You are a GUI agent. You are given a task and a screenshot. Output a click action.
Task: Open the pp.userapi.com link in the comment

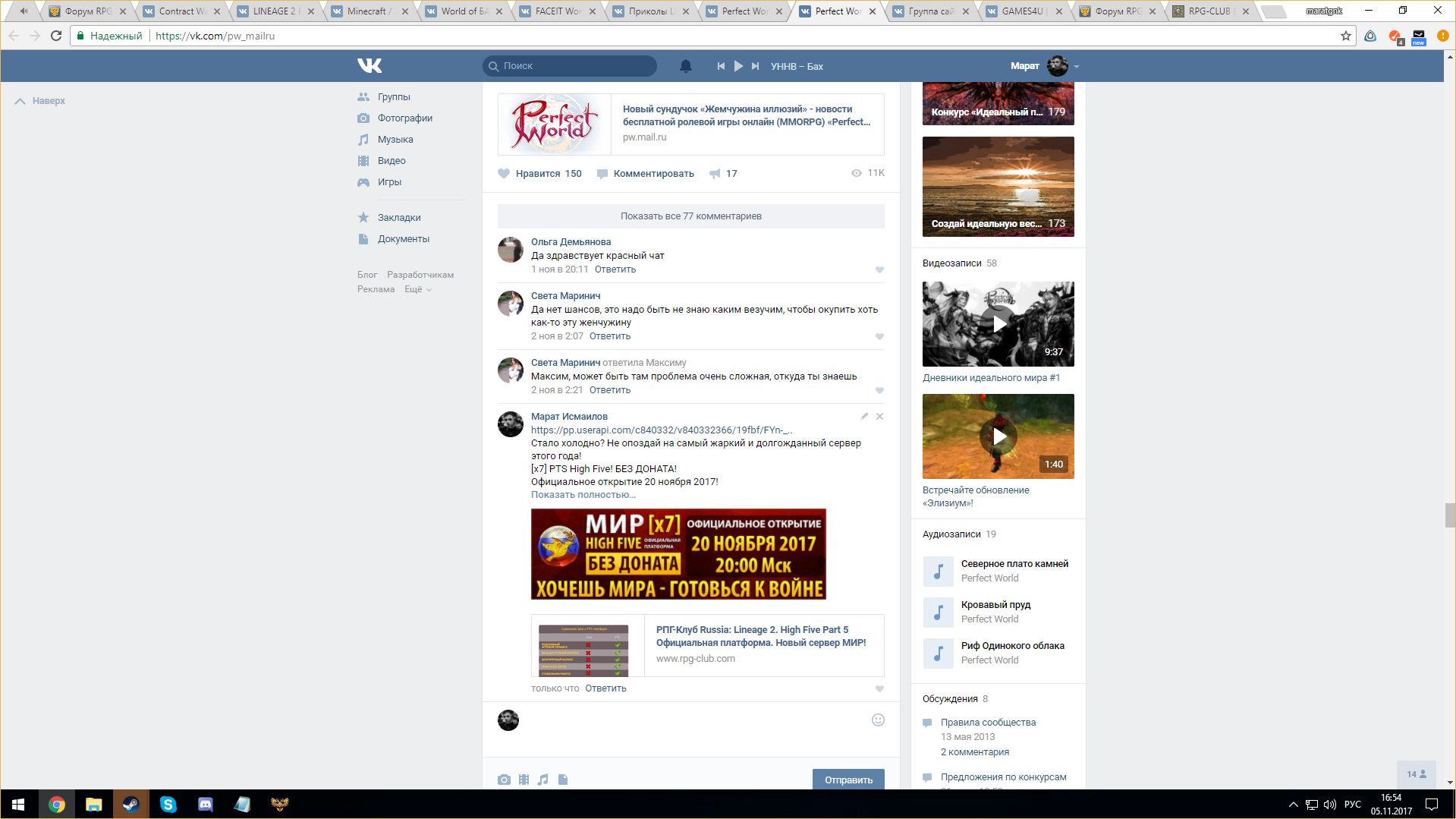[x=662, y=430]
